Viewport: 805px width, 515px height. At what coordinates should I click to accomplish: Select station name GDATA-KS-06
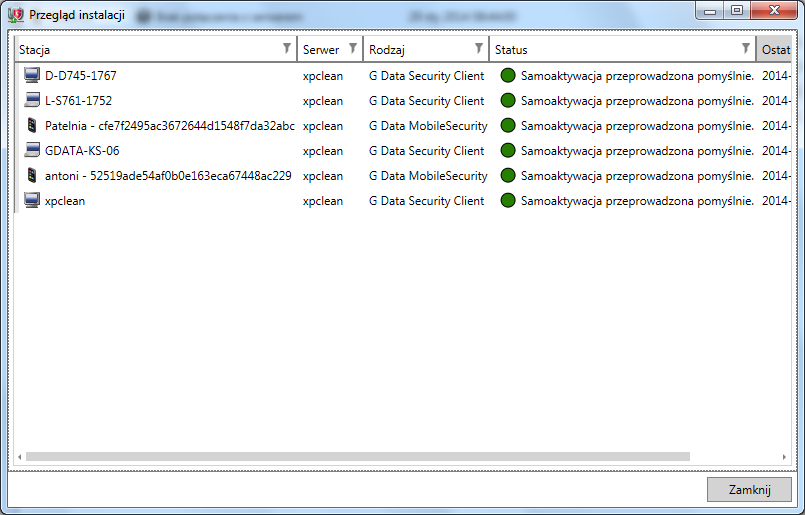click(x=82, y=150)
